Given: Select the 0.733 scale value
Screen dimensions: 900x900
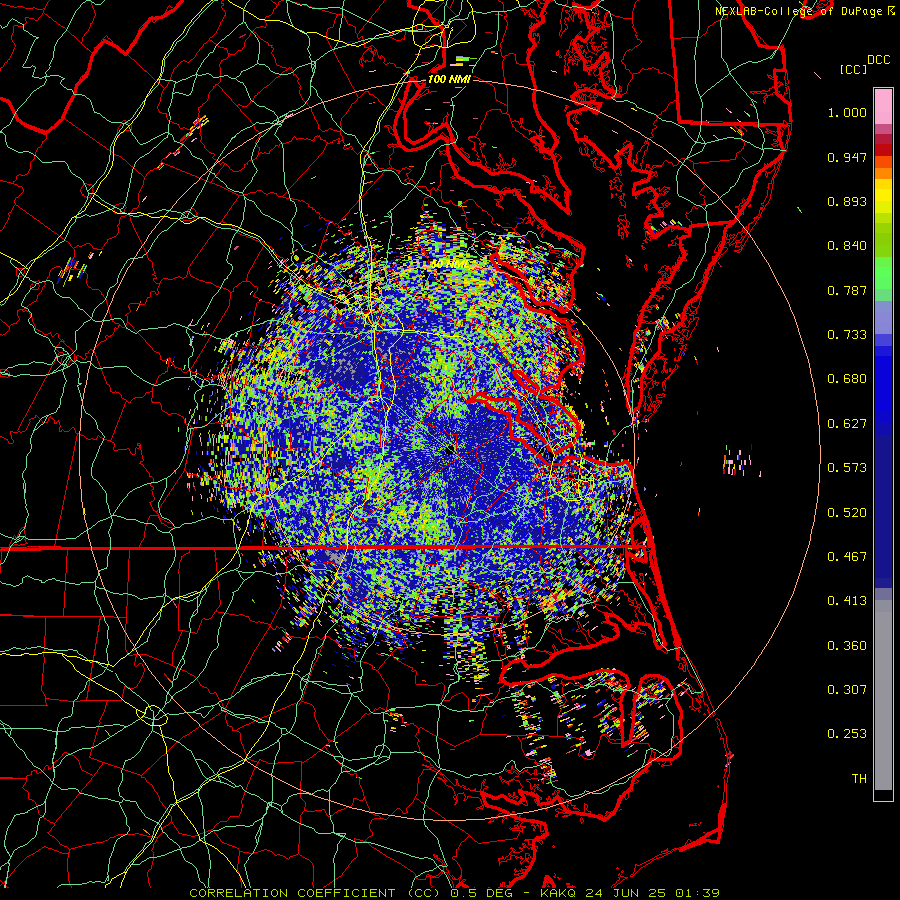Looking at the screenshot, I should [847, 335].
